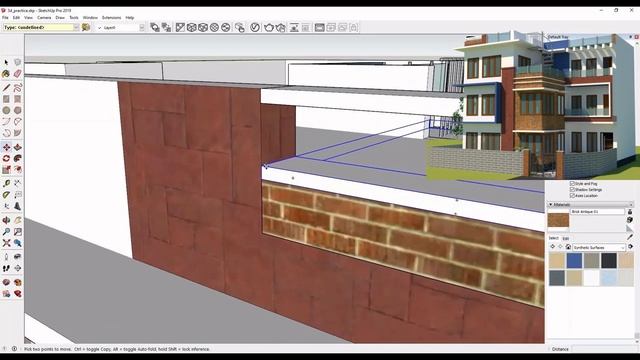Open the File menu
Screen dimensions: 640x360
(5, 18)
